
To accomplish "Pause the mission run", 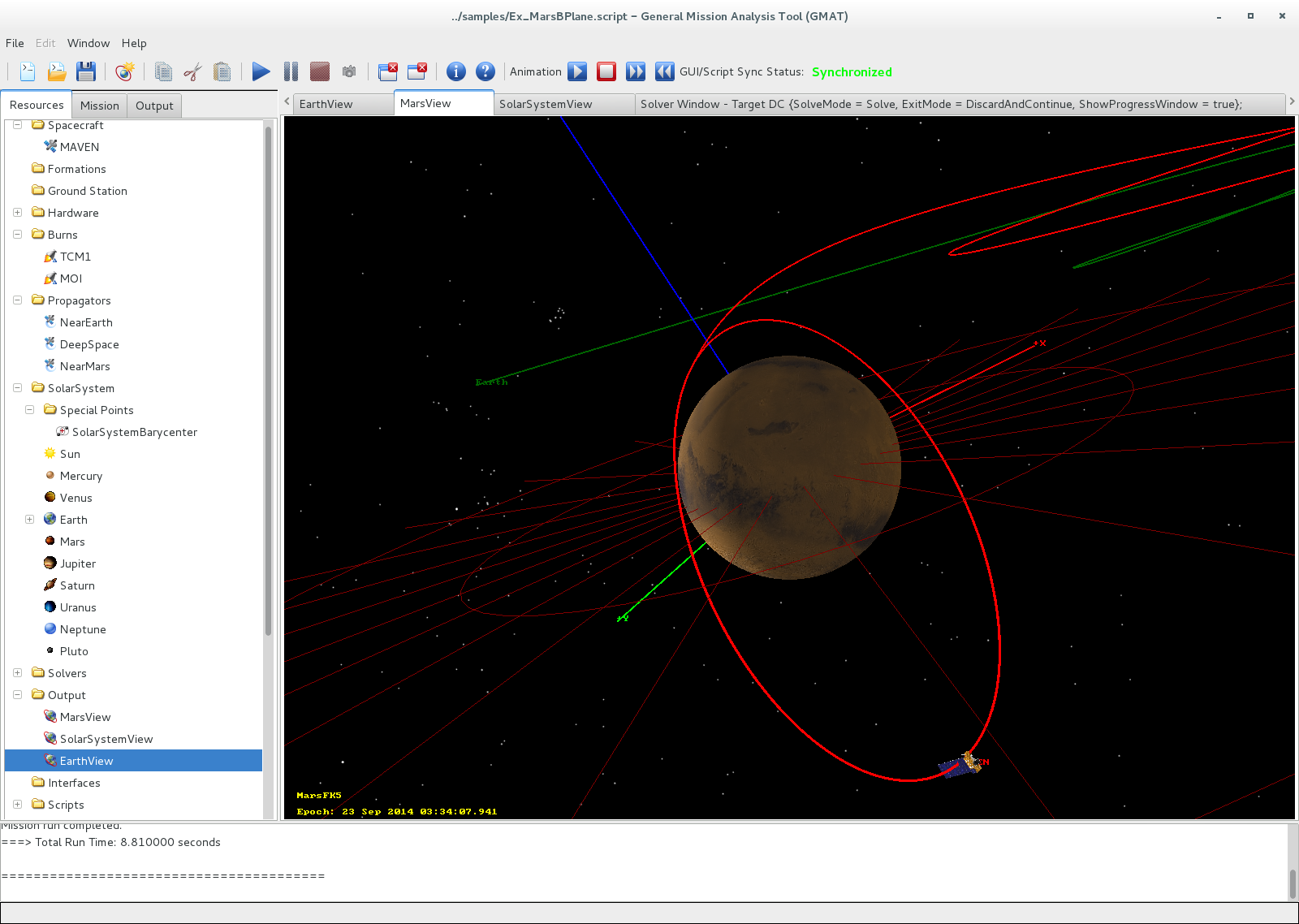I will 291,71.
